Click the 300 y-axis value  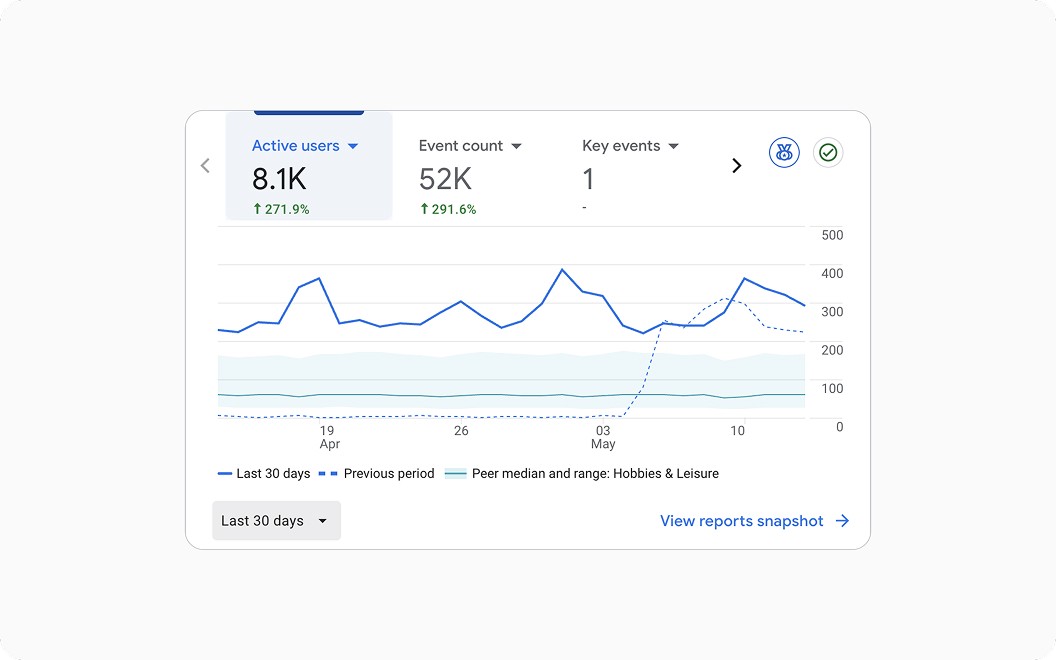(x=832, y=312)
